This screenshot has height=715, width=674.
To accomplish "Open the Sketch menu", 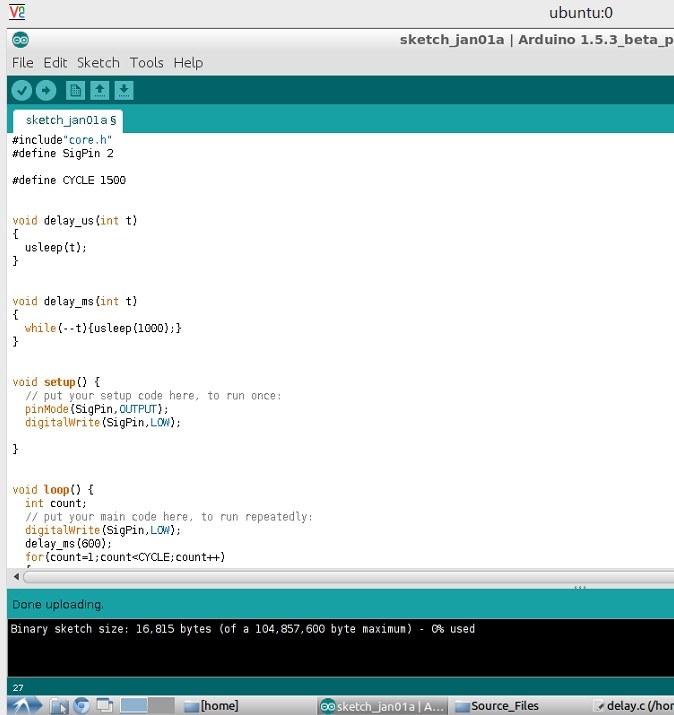I will [98, 62].
